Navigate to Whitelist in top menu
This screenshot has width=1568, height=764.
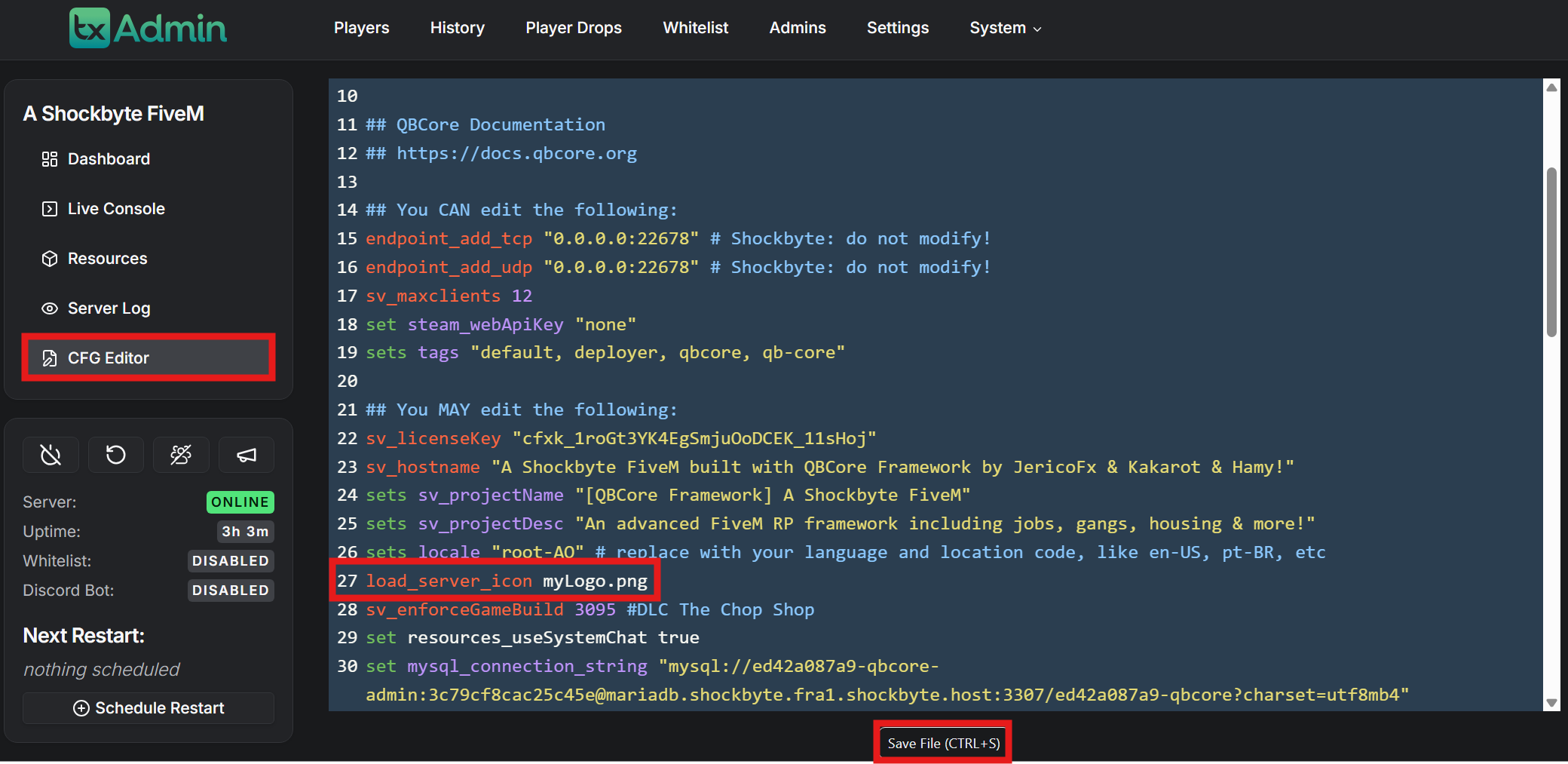point(695,28)
